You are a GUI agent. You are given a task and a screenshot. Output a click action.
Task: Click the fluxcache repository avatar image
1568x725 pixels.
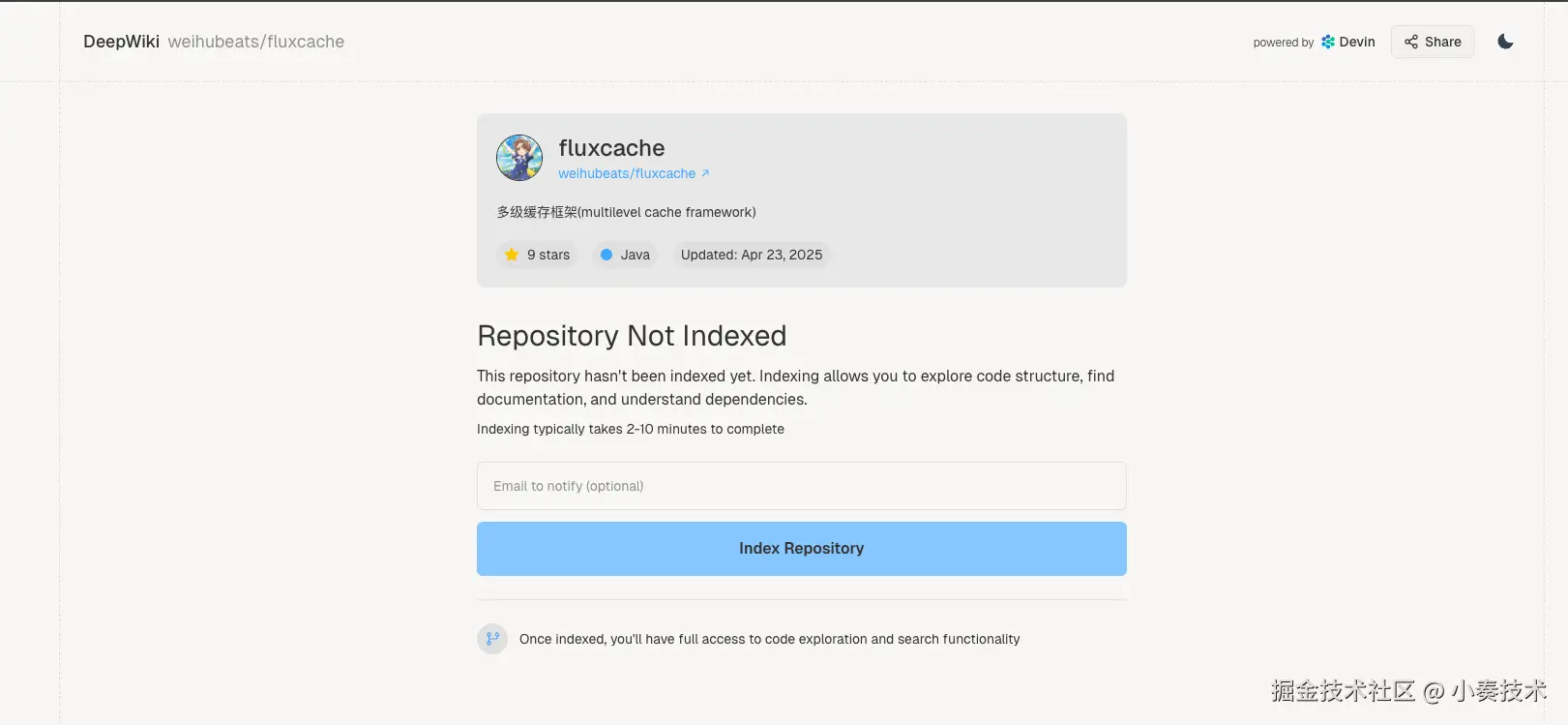tap(519, 158)
